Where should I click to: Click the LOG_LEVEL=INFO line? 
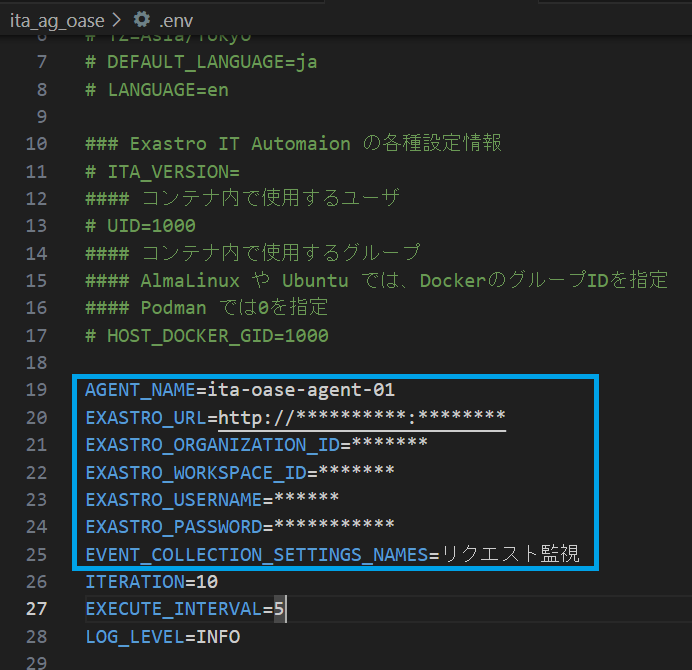pos(162,636)
